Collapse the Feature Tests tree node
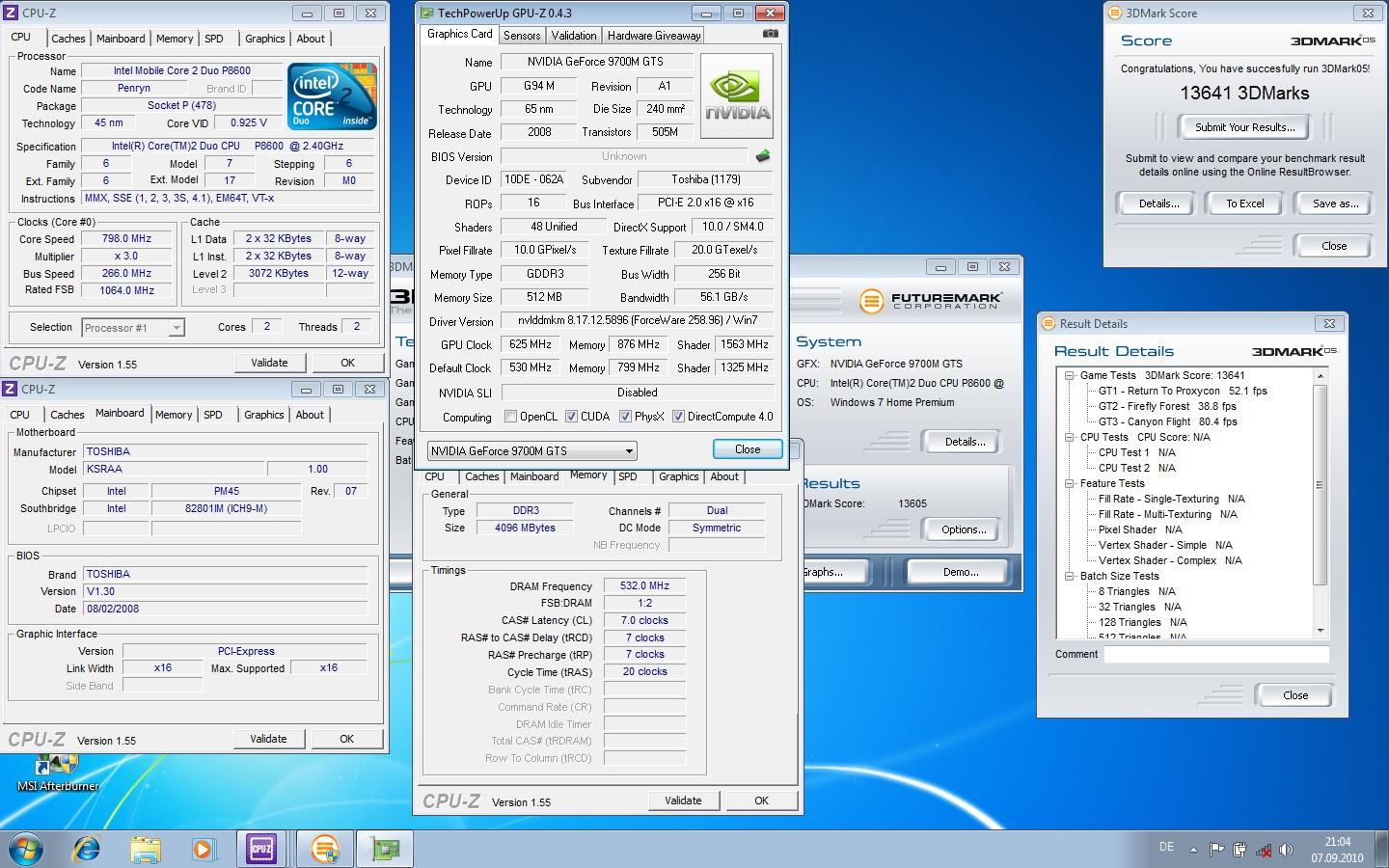 click(1069, 483)
